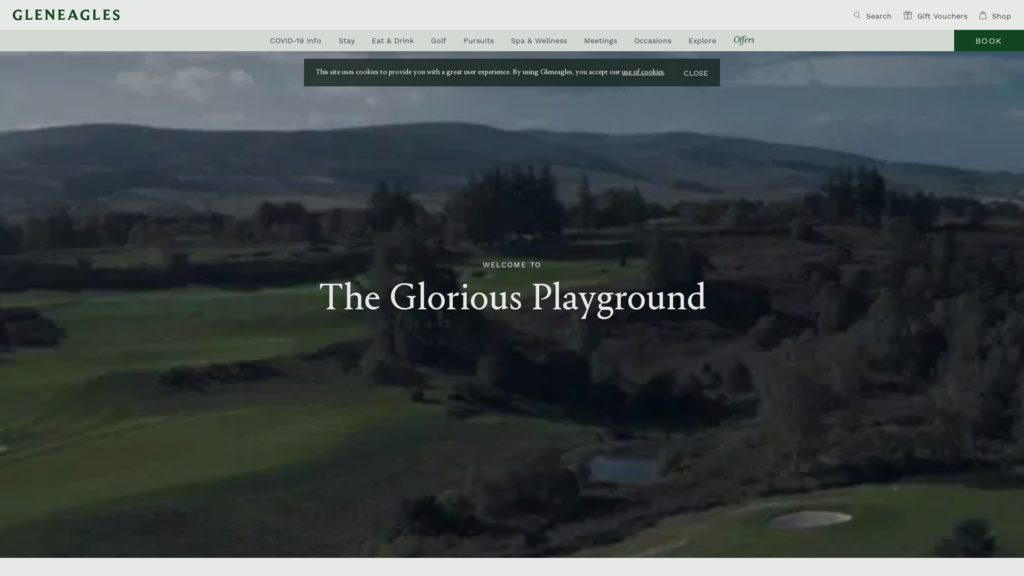
Task: Click the Gleneagles logo
Action: (66, 15)
